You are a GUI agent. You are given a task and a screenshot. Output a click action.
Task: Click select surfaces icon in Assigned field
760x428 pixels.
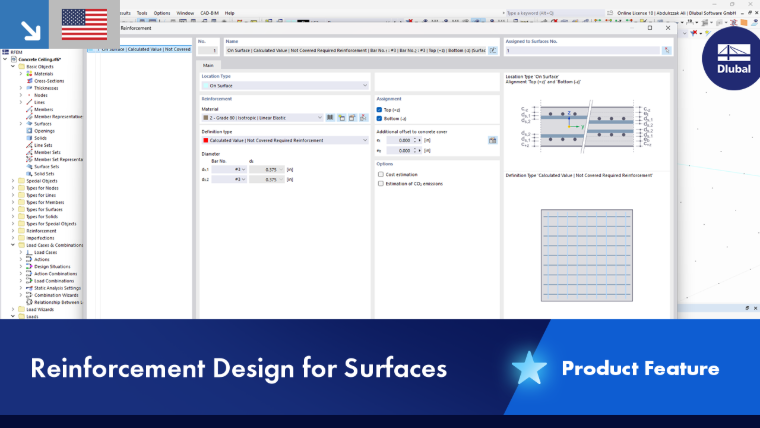(667, 50)
